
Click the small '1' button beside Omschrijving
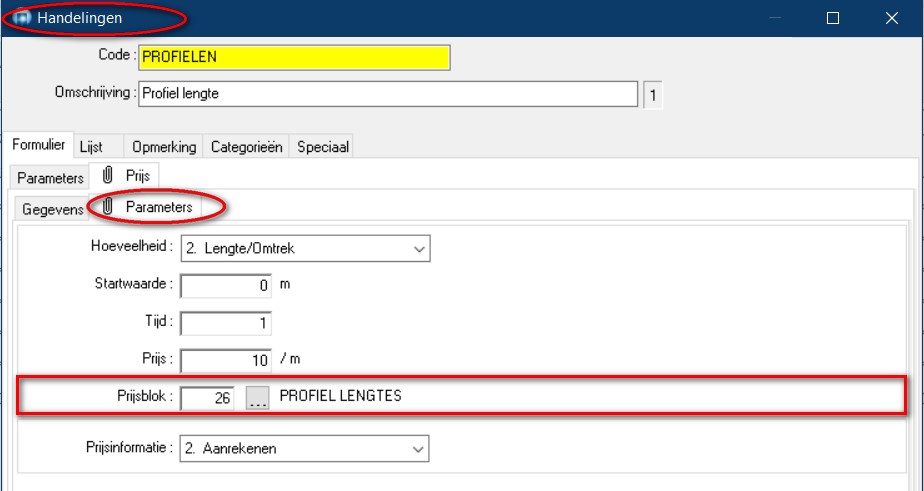(652, 95)
